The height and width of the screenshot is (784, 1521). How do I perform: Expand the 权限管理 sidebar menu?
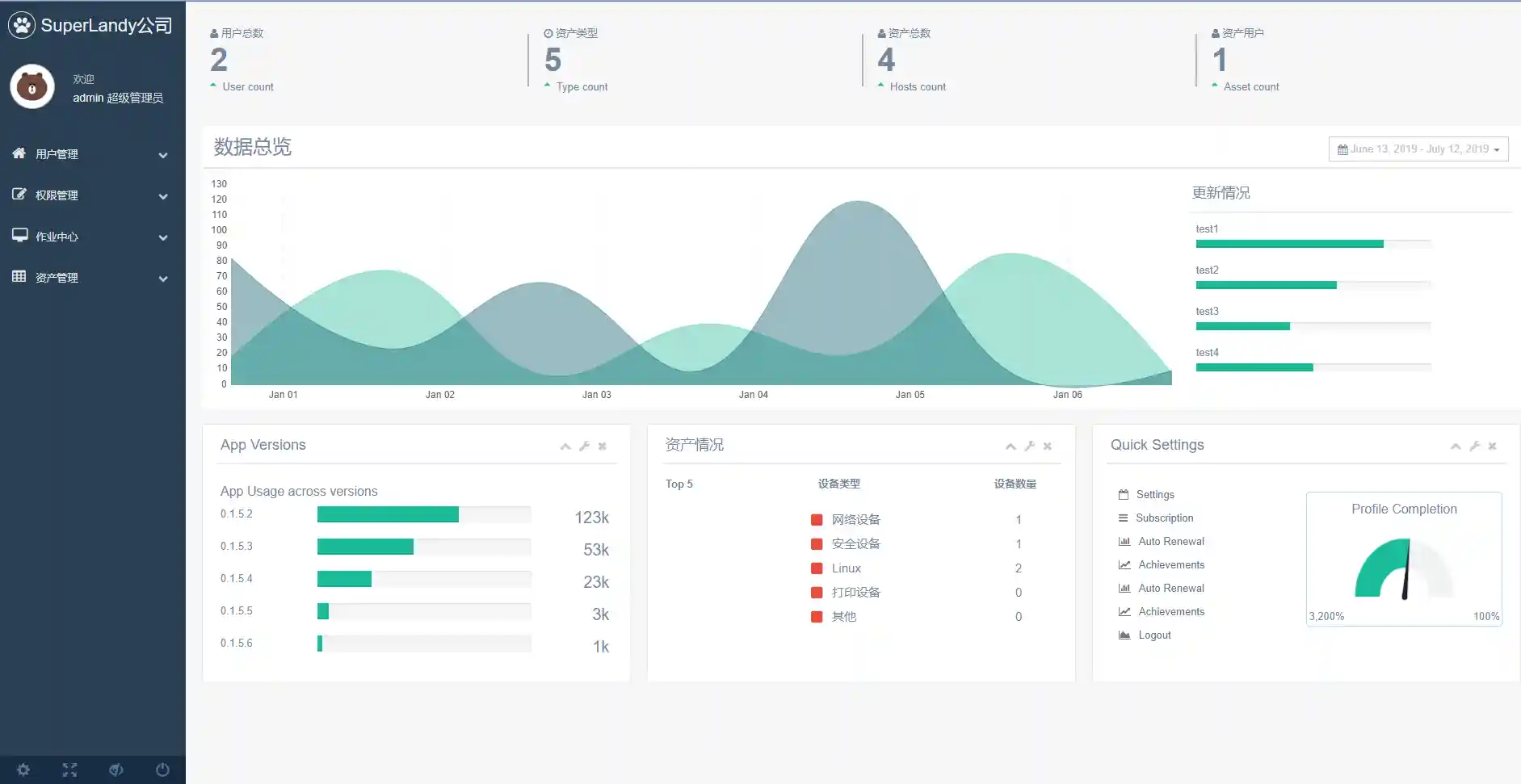(x=90, y=195)
